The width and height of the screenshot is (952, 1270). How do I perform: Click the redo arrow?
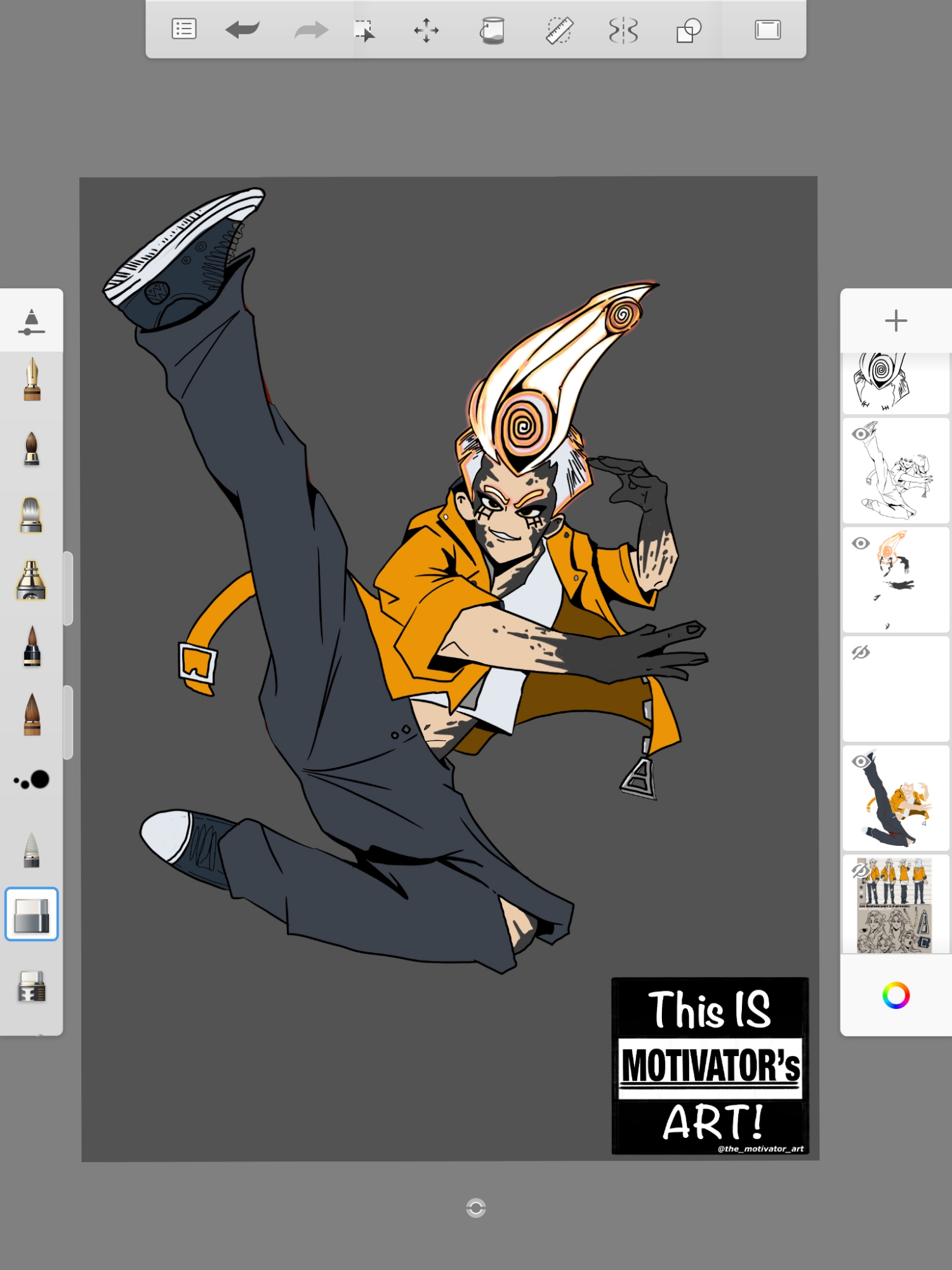311,30
